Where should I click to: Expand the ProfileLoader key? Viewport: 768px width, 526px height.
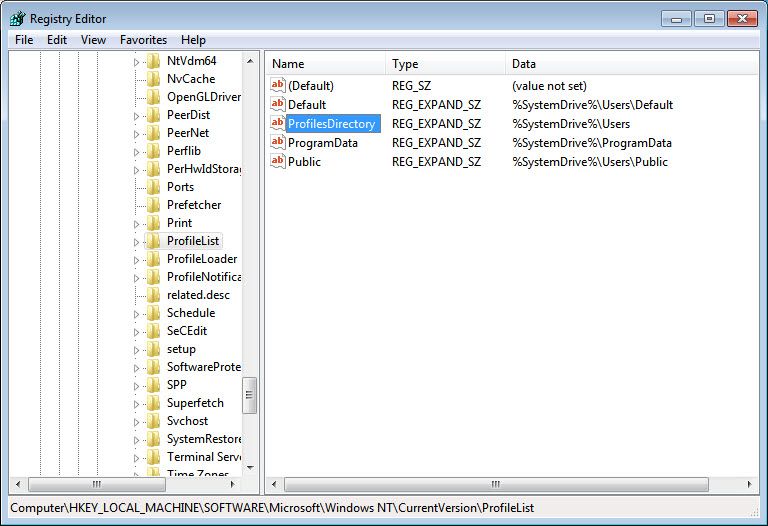click(x=136, y=261)
